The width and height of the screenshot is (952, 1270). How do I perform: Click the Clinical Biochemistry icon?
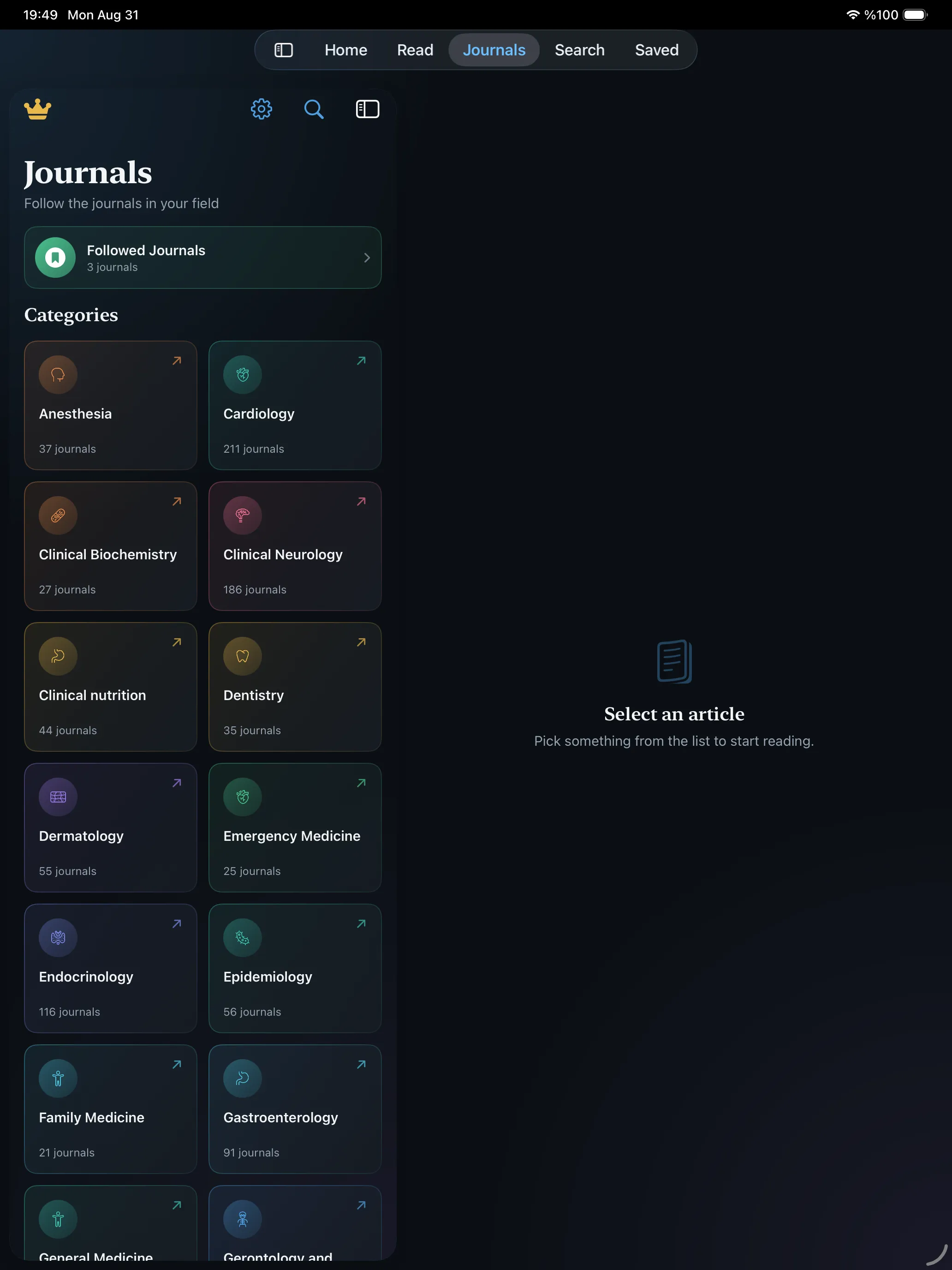pos(58,515)
